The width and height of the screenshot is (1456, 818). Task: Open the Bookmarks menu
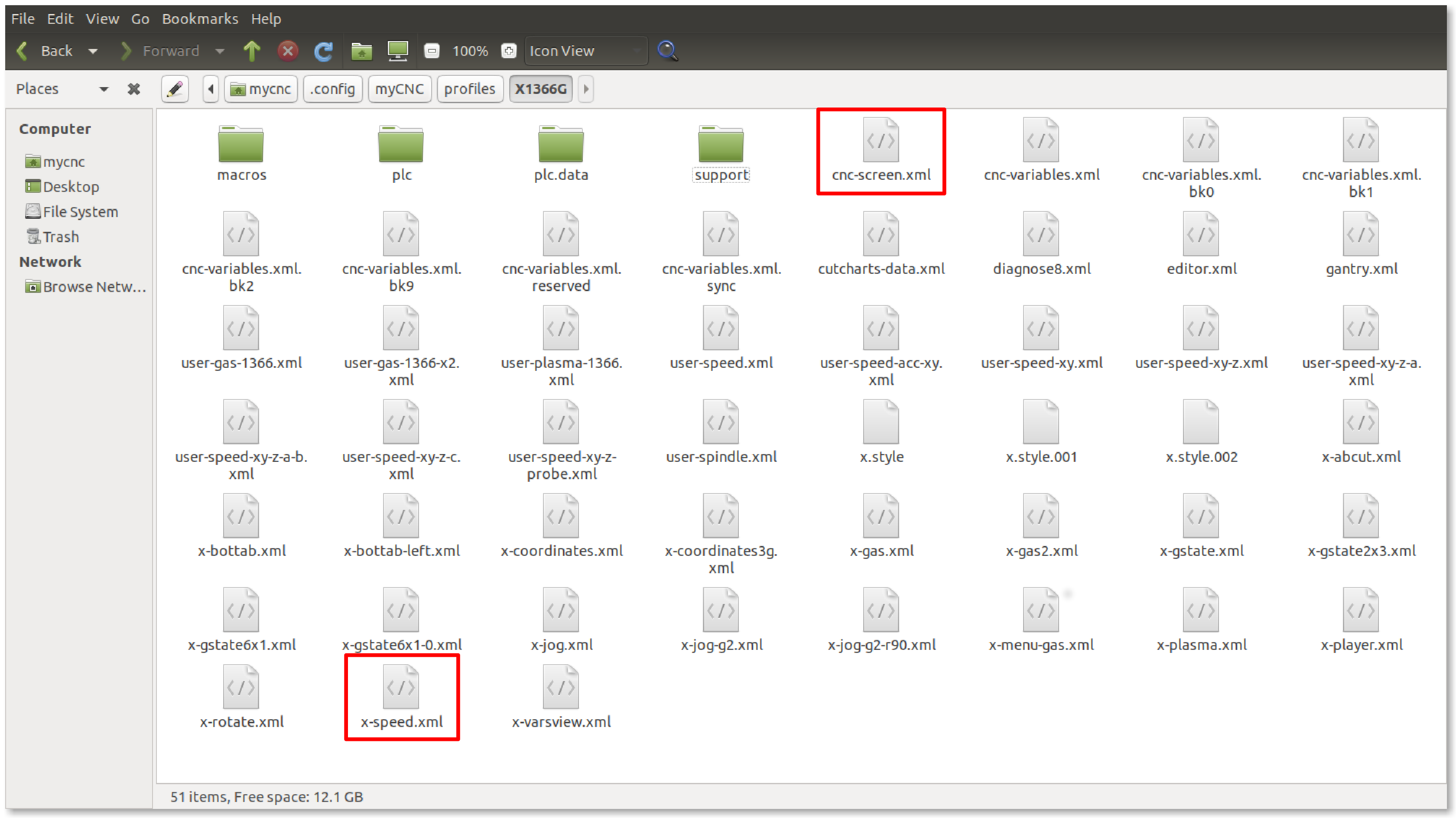coord(200,19)
